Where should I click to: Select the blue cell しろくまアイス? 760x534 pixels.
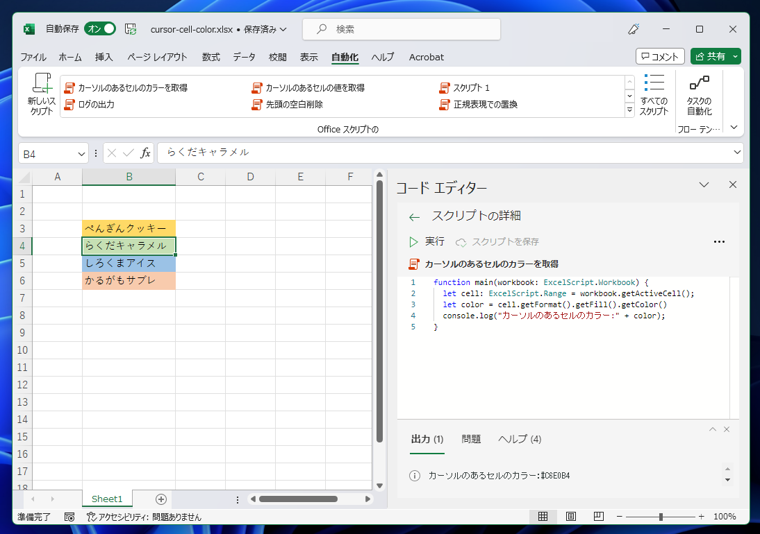pos(129,263)
